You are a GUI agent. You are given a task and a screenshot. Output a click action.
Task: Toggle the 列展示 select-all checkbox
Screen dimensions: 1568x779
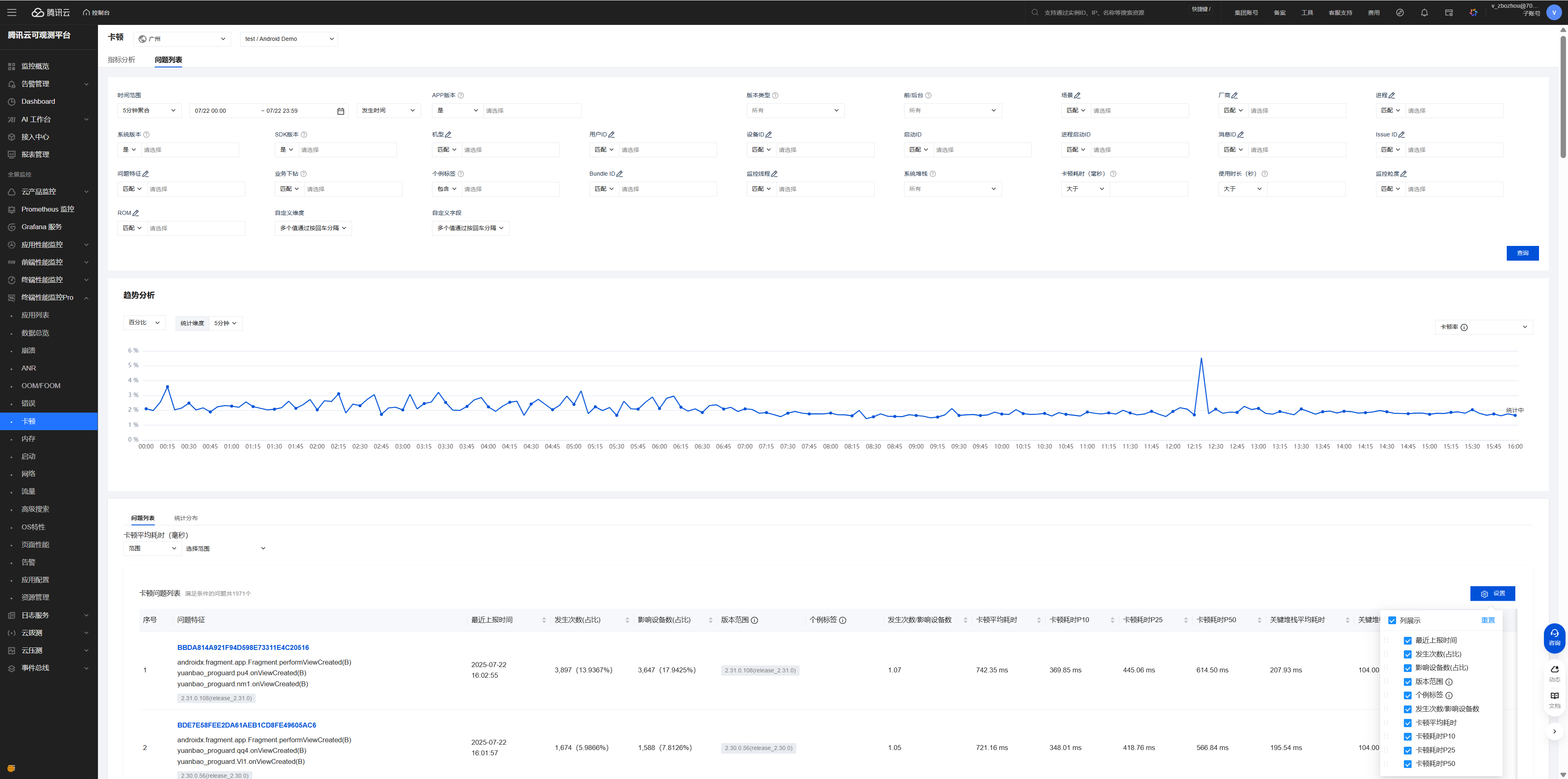[1392, 620]
